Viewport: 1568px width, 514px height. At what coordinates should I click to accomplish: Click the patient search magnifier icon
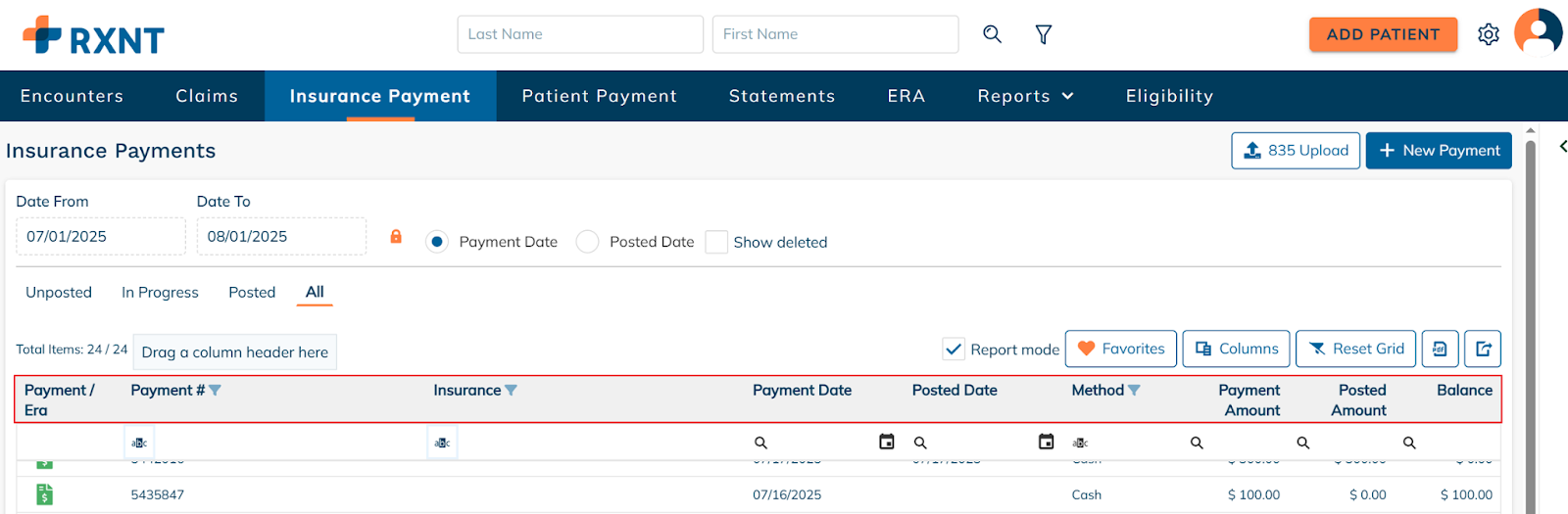tap(992, 34)
